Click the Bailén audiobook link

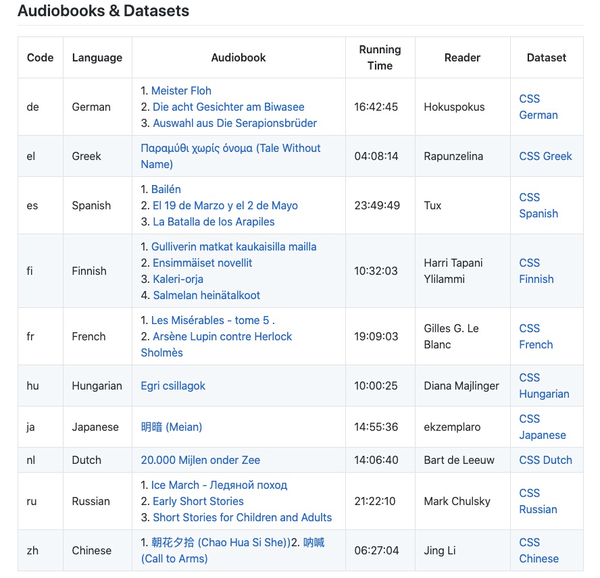tap(167, 189)
